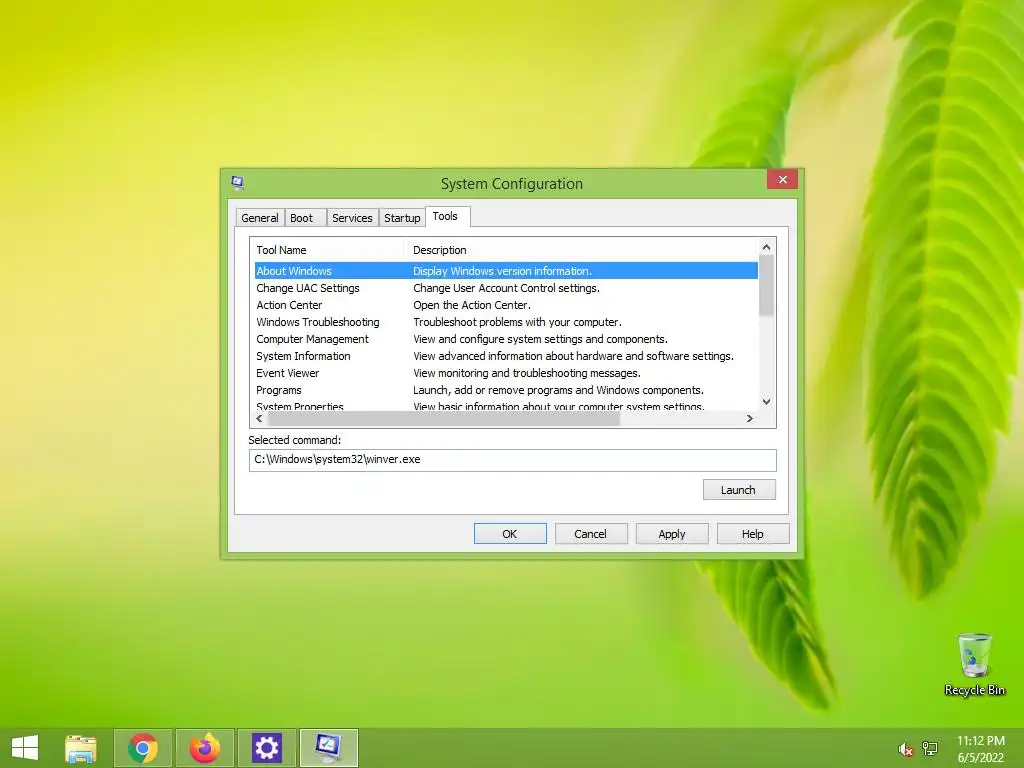Click the muted volume tray icon
The height and width of the screenshot is (768, 1024).
point(905,749)
